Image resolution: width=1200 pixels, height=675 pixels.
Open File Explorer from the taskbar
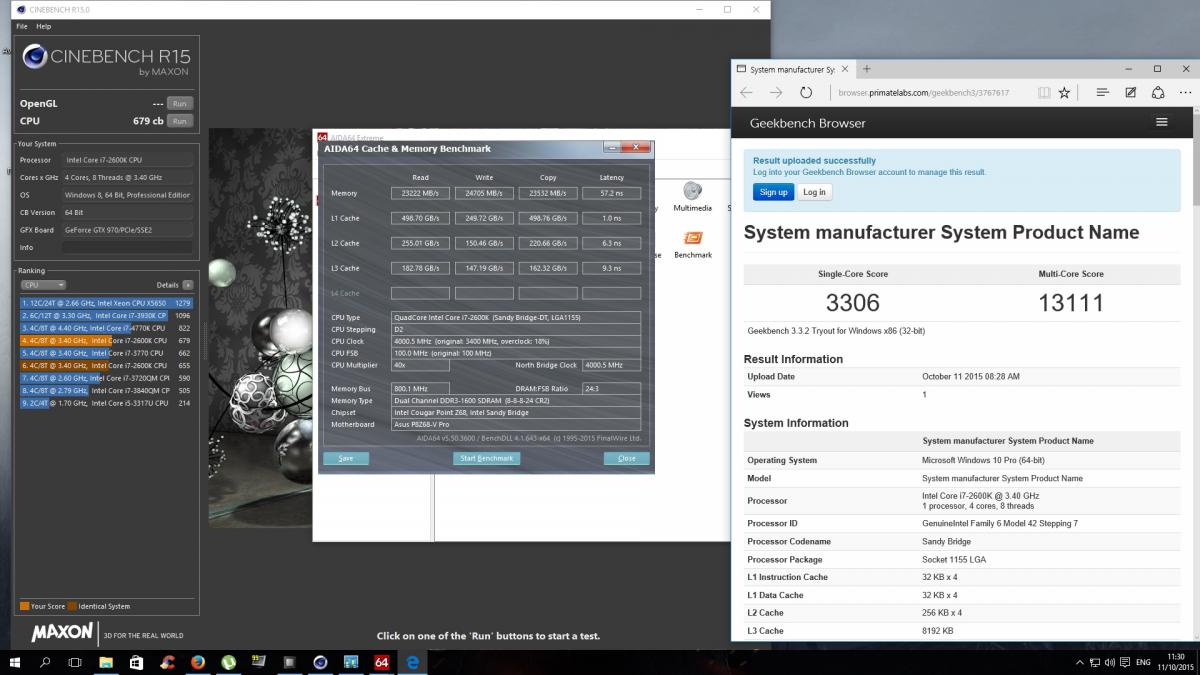click(x=106, y=662)
